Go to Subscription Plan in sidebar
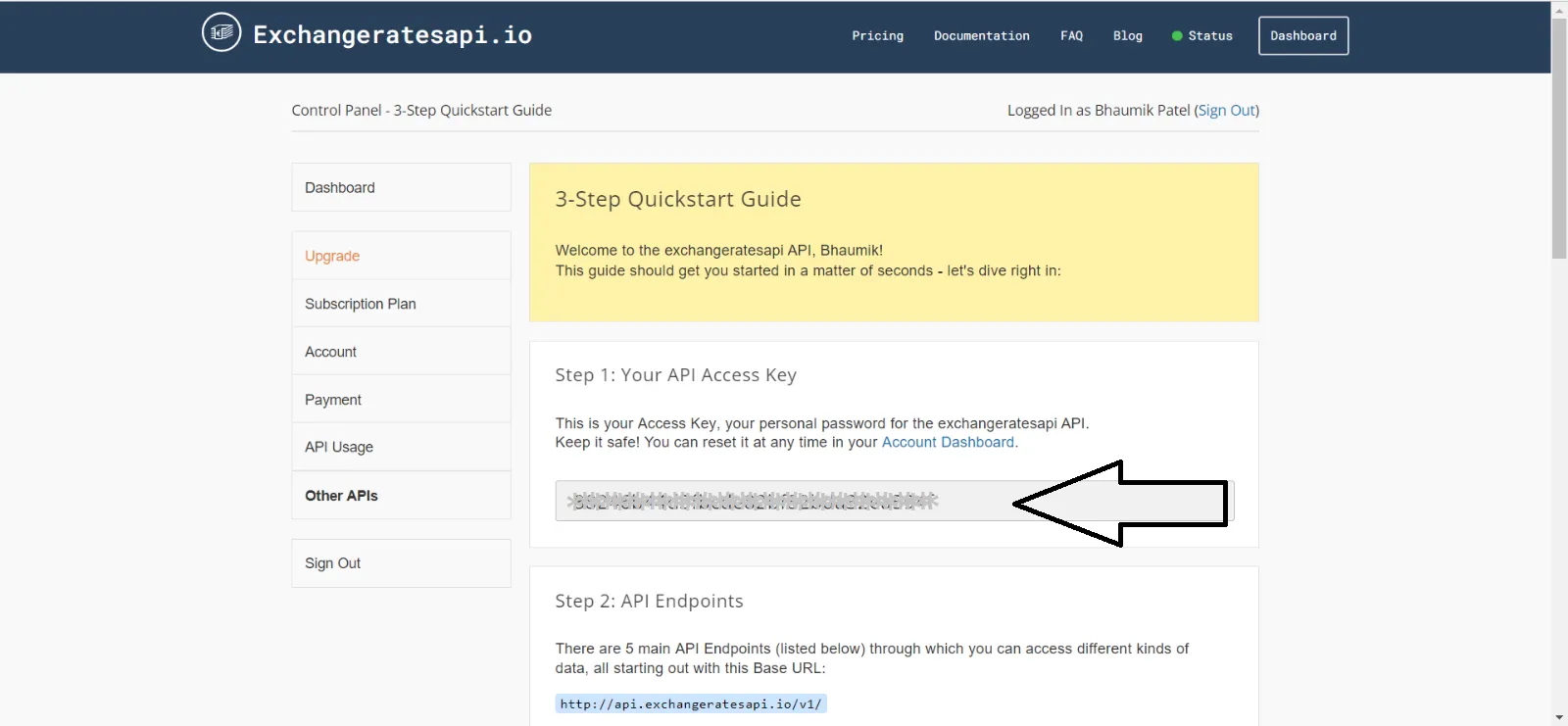 (x=401, y=304)
